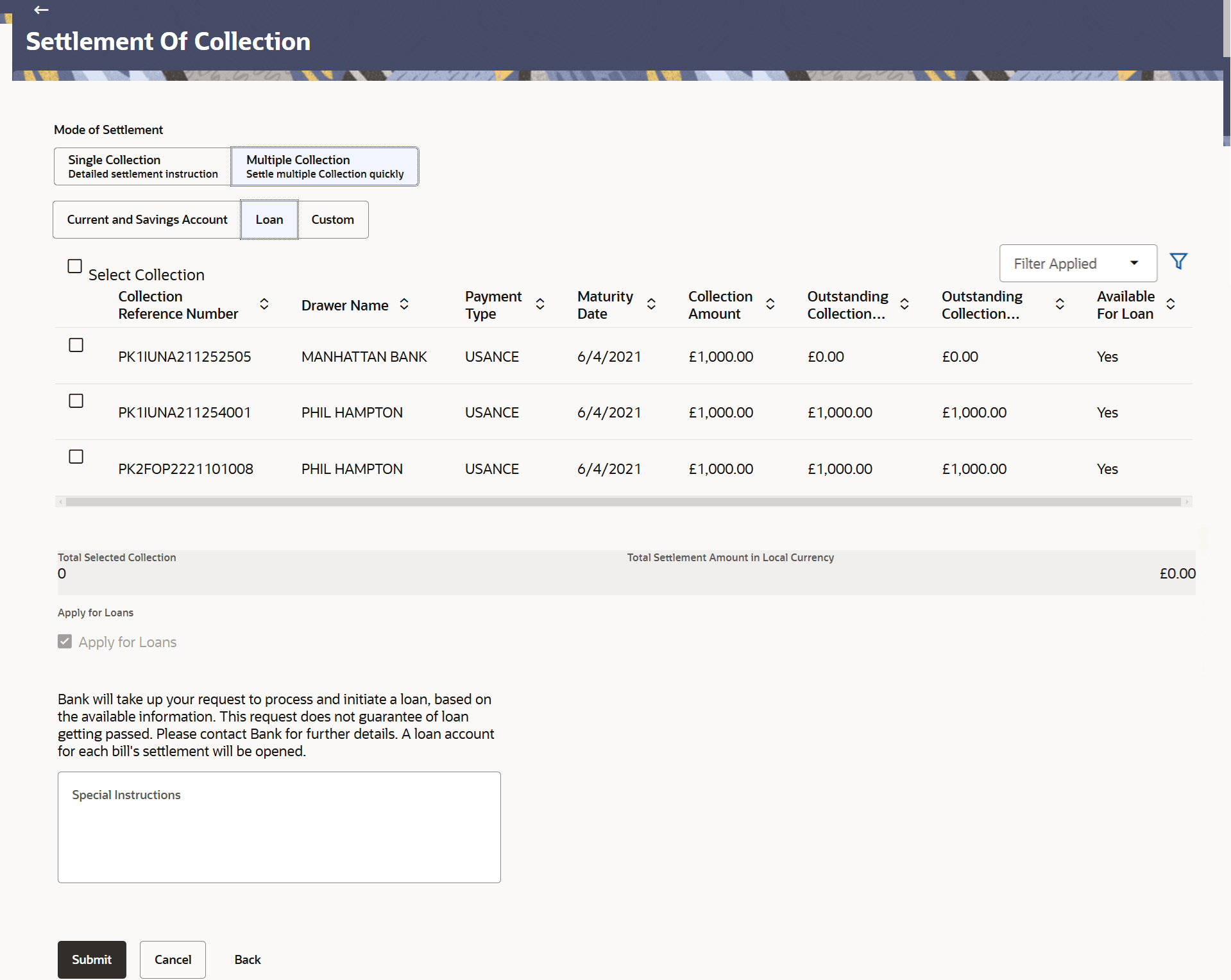Viewport: 1231px width, 980px height.
Task: Sort by Collection Amount column
Action: (x=770, y=304)
